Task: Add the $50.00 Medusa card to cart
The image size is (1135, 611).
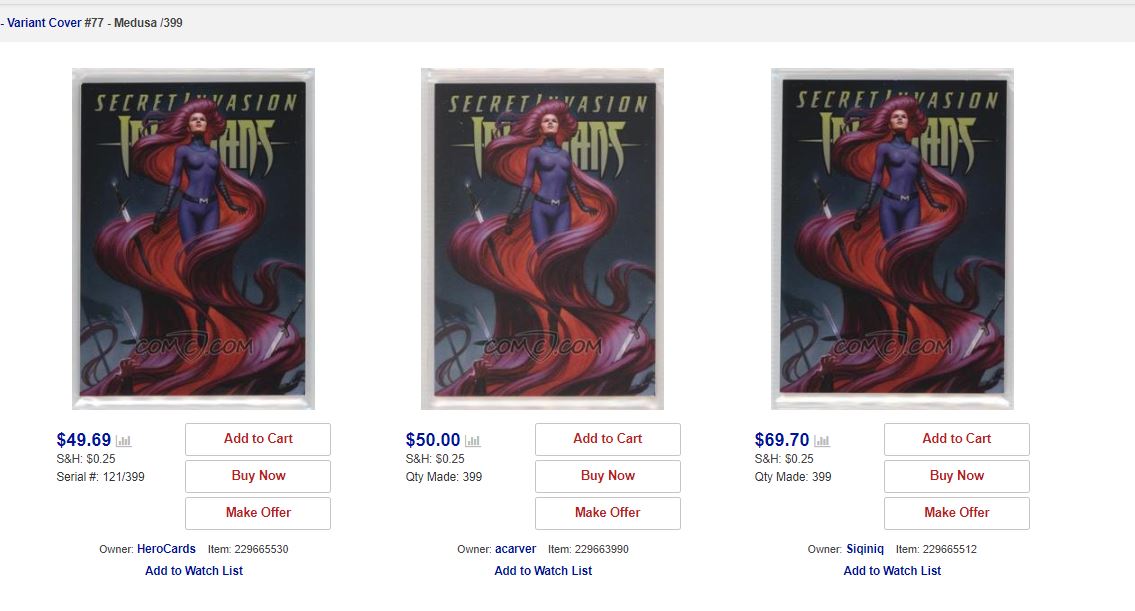Action: (x=607, y=439)
